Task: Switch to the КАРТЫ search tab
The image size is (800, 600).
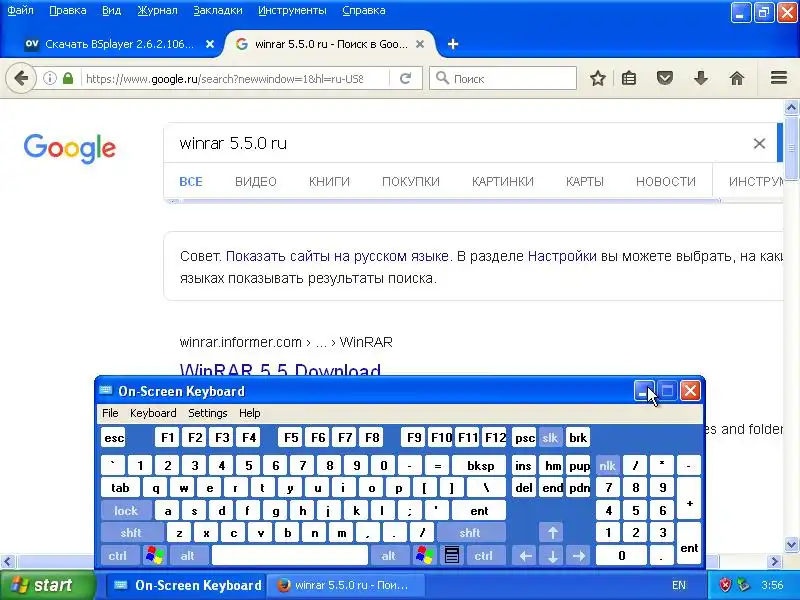Action: tap(585, 182)
